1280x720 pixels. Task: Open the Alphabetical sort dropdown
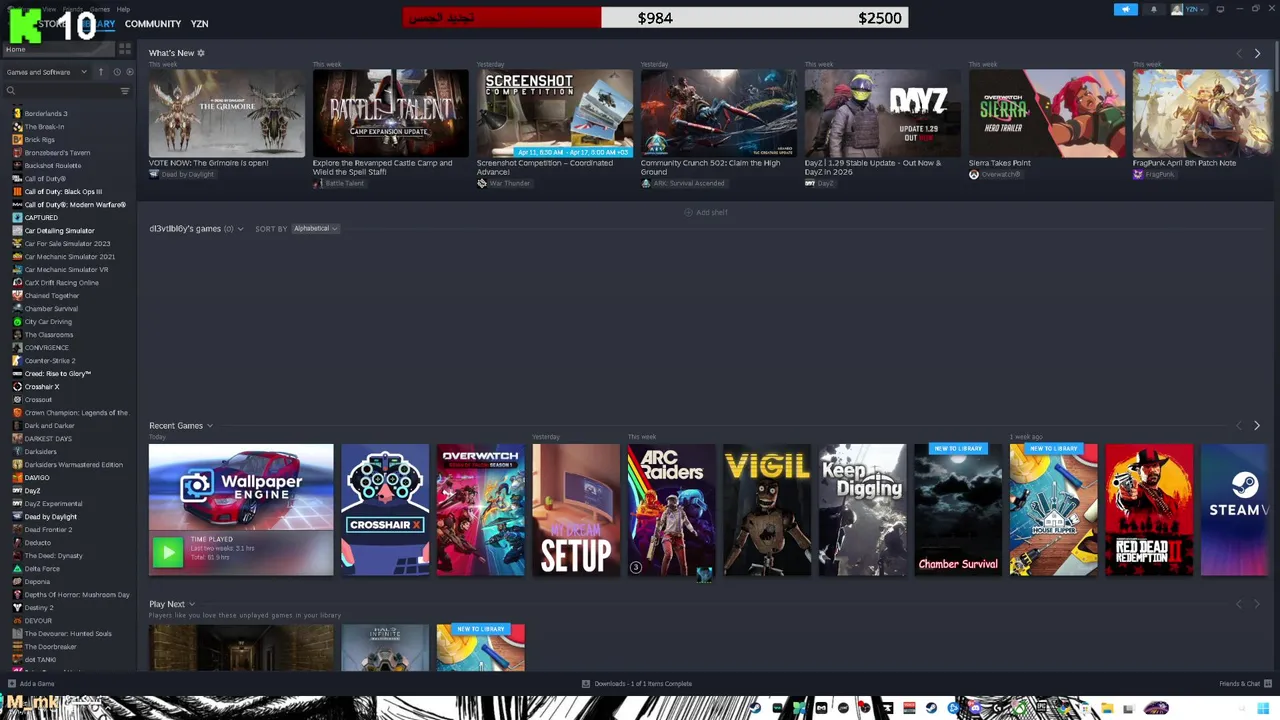(x=315, y=229)
